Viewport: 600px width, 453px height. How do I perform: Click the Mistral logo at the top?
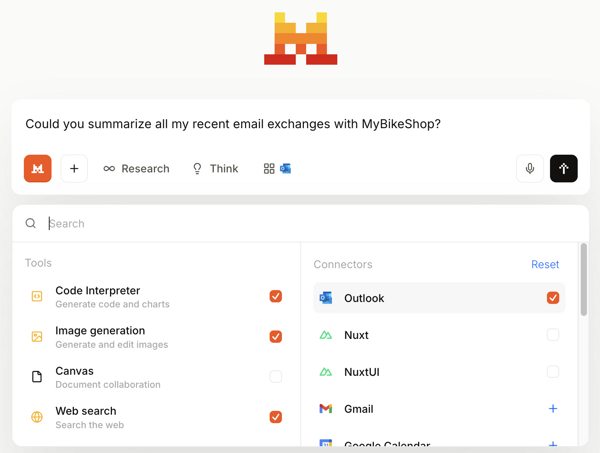point(300,39)
